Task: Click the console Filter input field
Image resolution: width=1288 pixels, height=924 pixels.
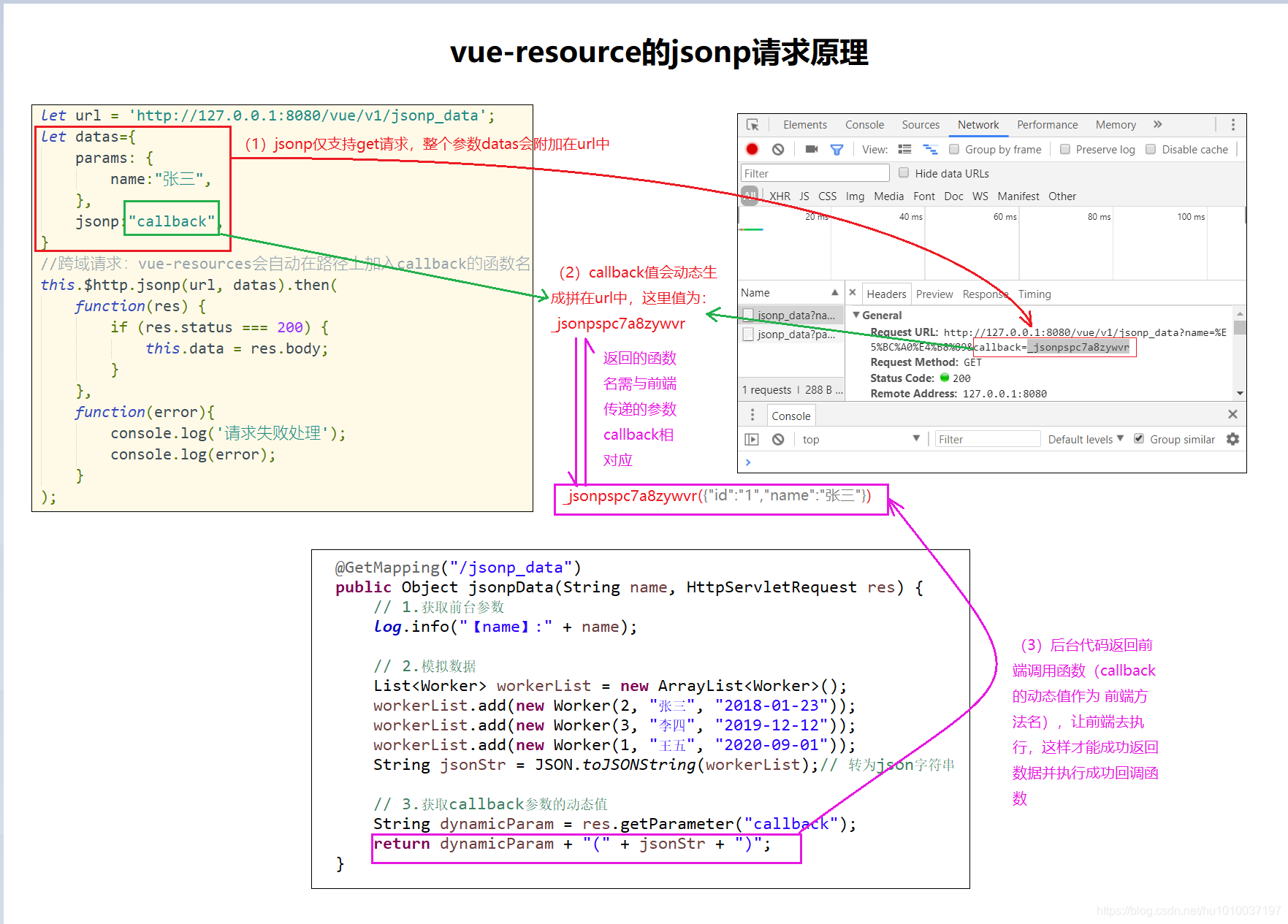Action: coord(988,439)
